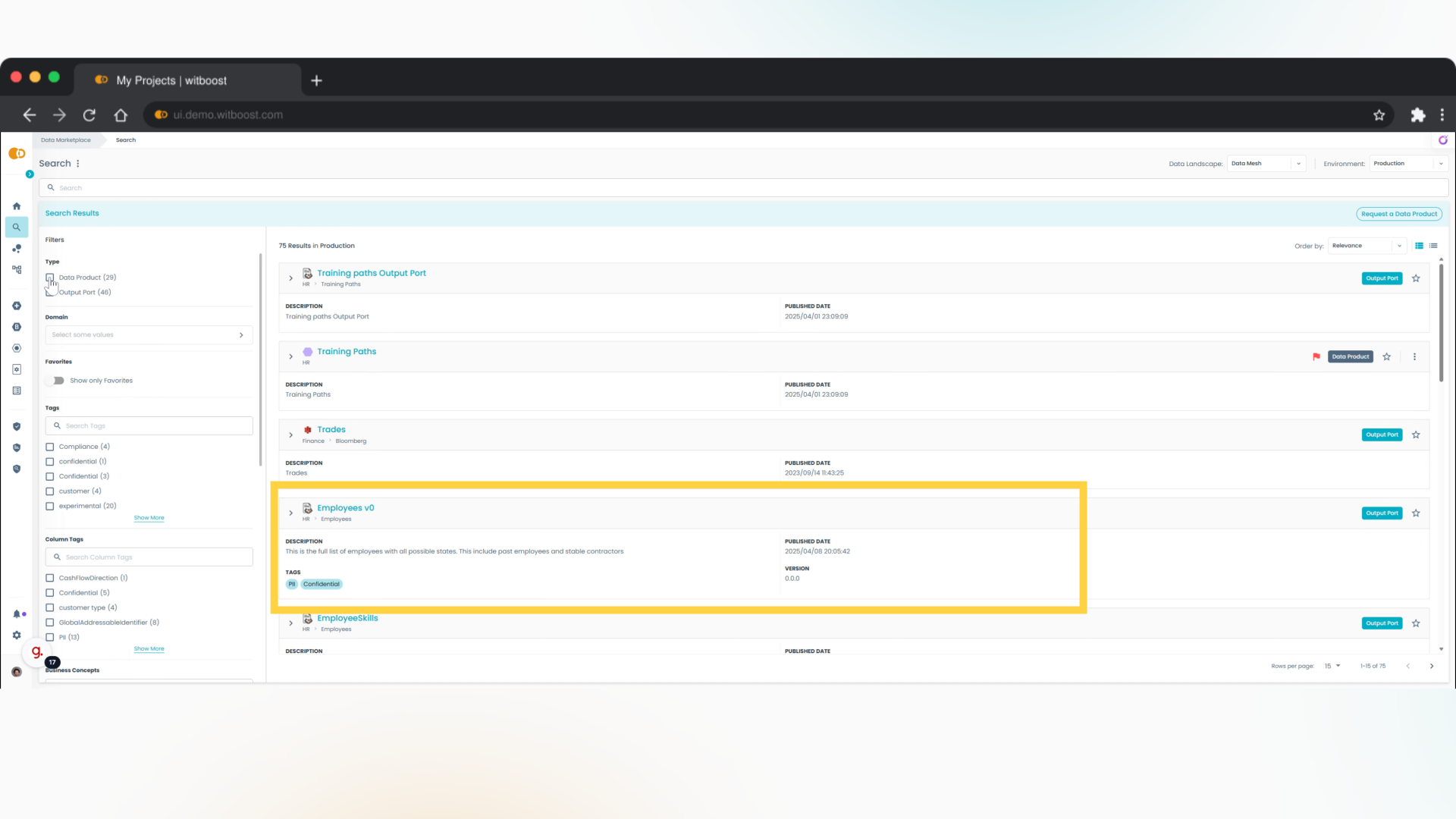1456x819 pixels.
Task: Expand the Trades row chevron
Action: [290, 435]
